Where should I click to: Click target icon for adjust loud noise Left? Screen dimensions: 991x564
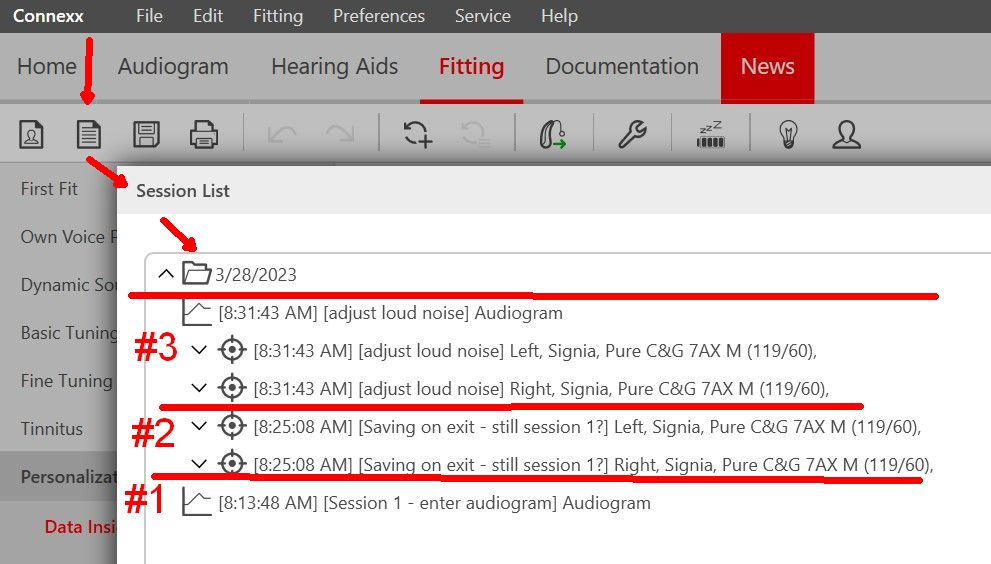click(x=232, y=350)
